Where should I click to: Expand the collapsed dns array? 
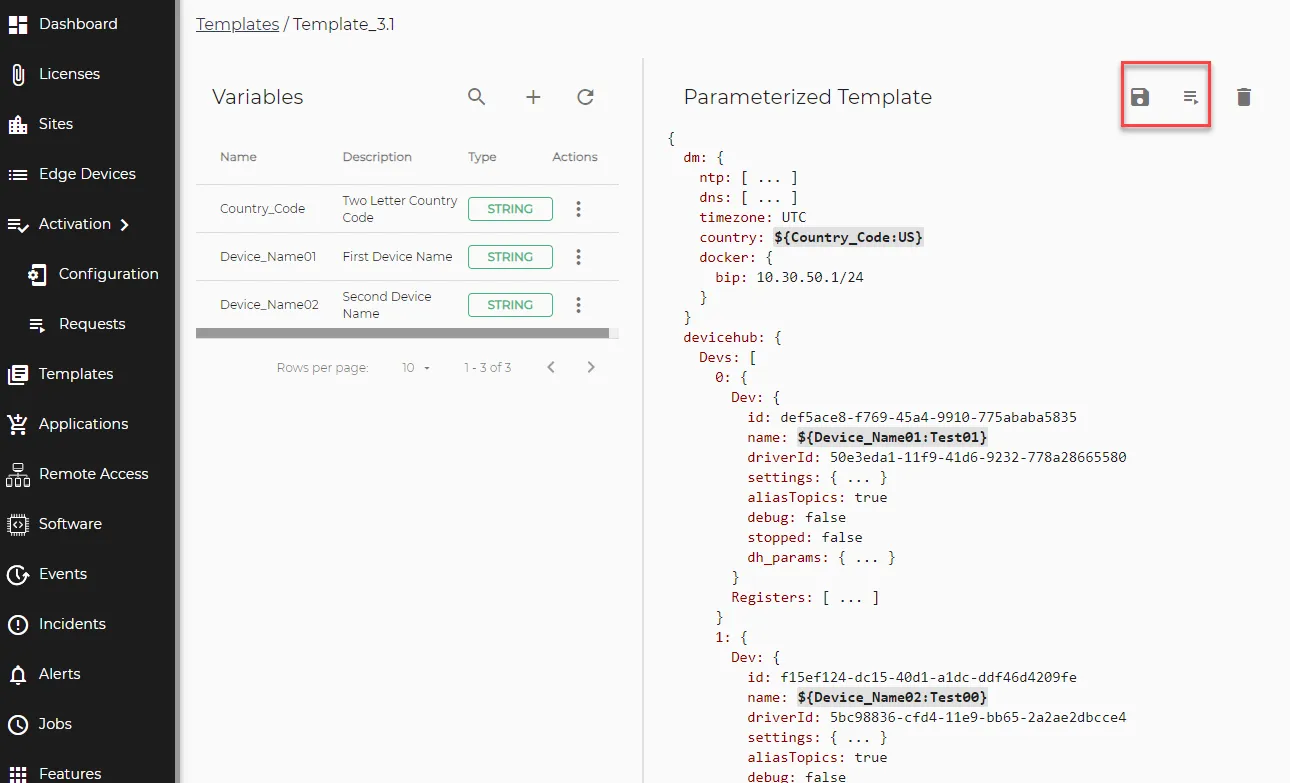(769, 197)
